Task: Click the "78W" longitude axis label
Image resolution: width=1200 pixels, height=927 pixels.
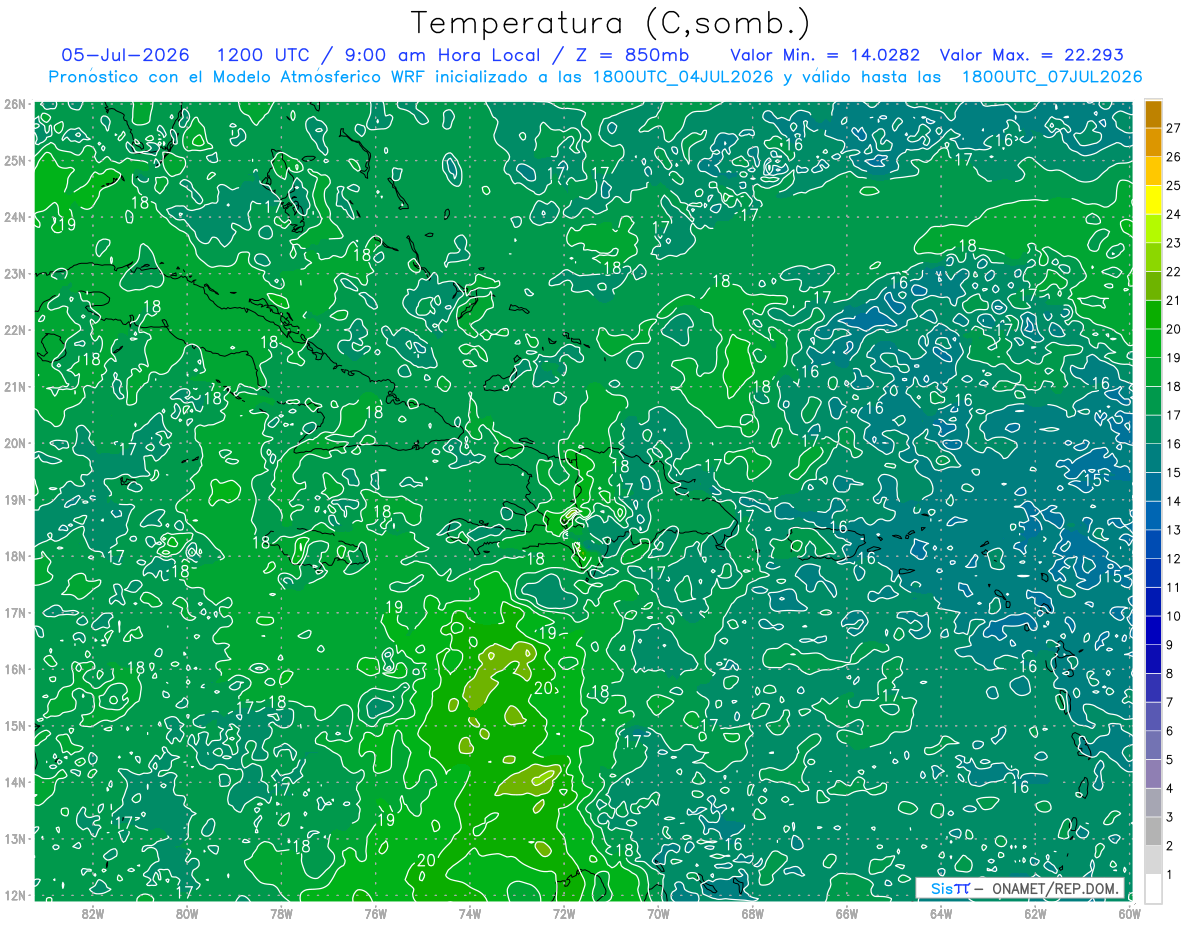Action: click(x=281, y=913)
